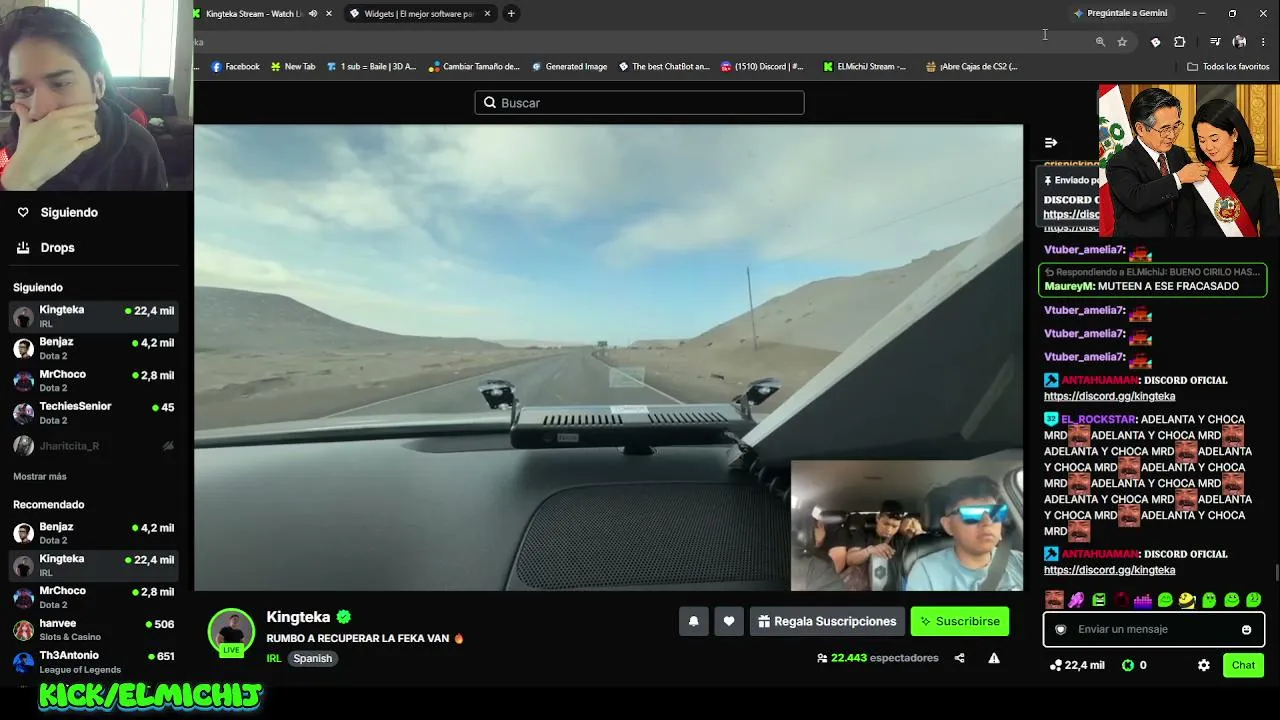This screenshot has width=1280, height=720.
Task: Open the ELMichiJ Stream bookmark
Action: tap(865, 67)
